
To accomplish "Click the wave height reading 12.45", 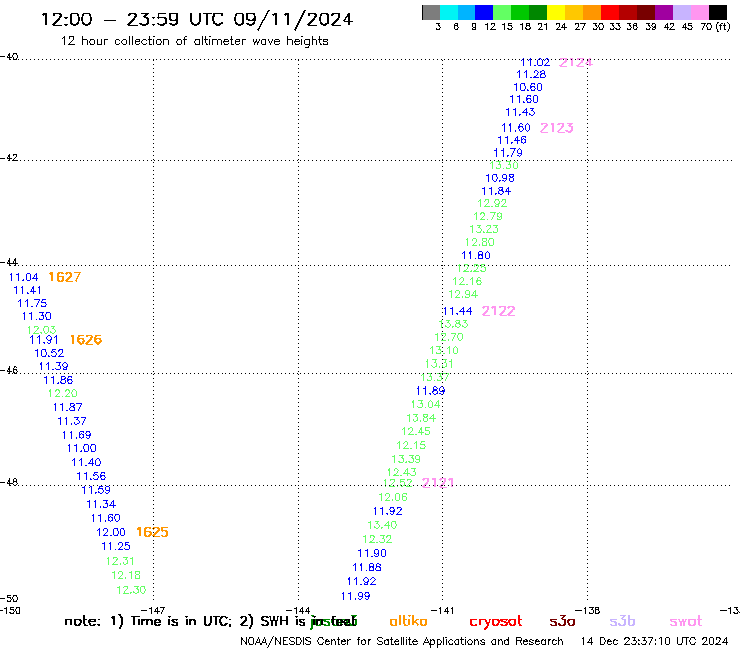I will [416, 431].
